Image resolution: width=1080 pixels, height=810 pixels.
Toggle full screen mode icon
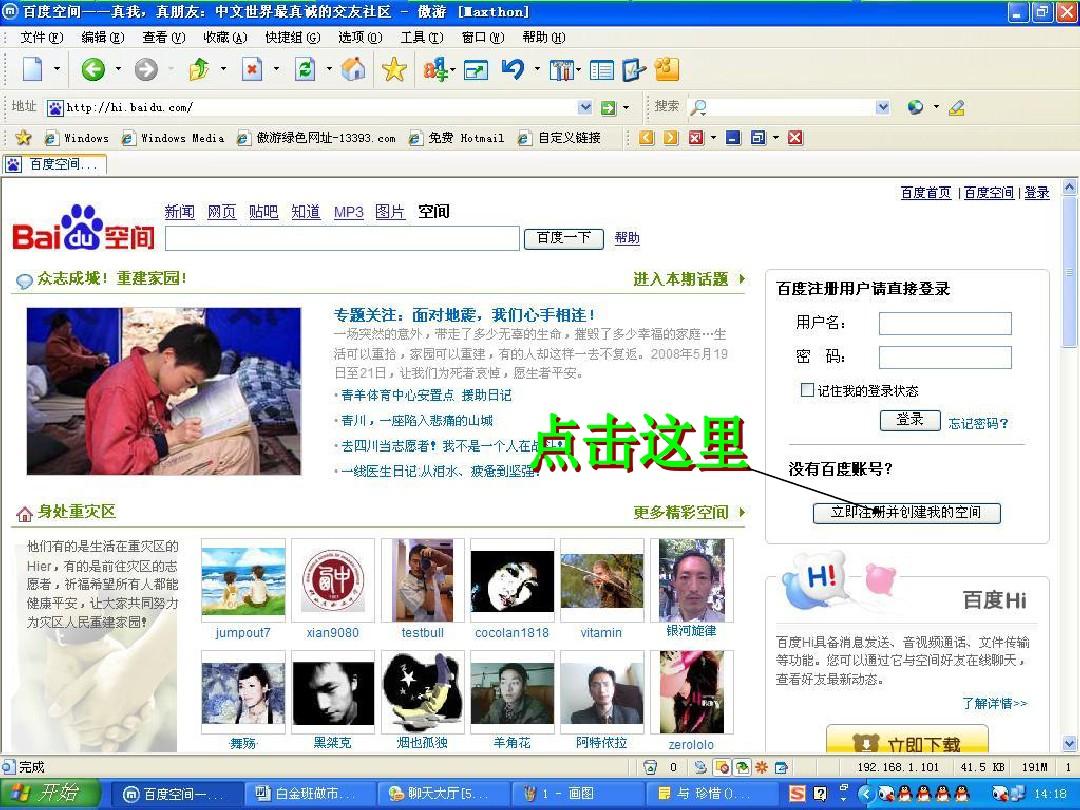pos(475,70)
